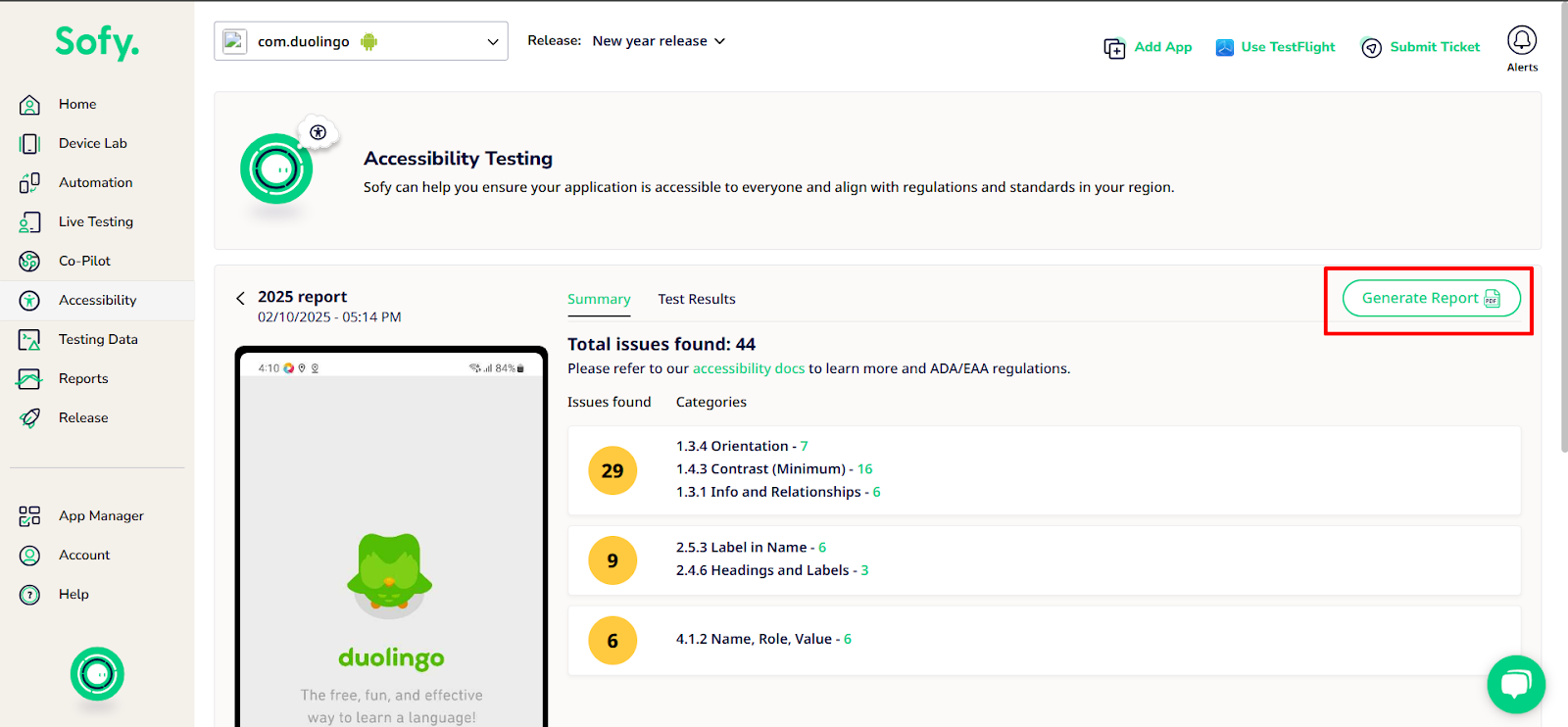Click the yellow 9 issues badge
1568x727 pixels.
(x=612, y=560)
